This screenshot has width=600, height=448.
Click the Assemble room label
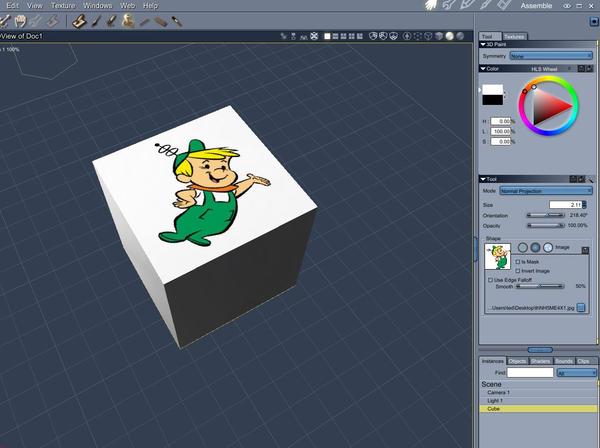(536, 6)
